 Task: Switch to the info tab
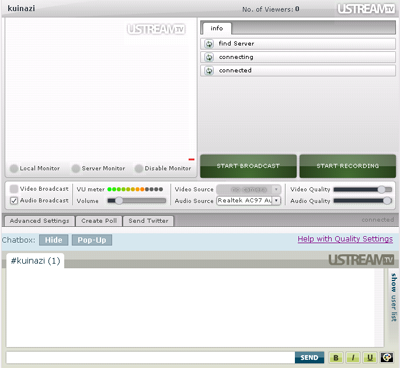tap(217, 28)
